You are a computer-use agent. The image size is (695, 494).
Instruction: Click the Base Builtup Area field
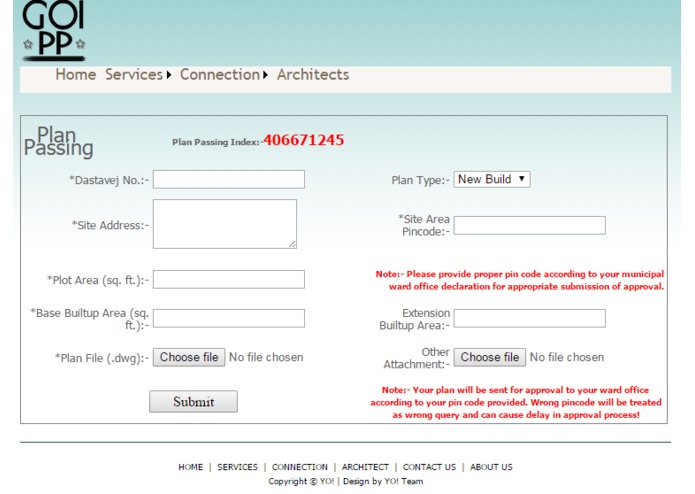229,319
